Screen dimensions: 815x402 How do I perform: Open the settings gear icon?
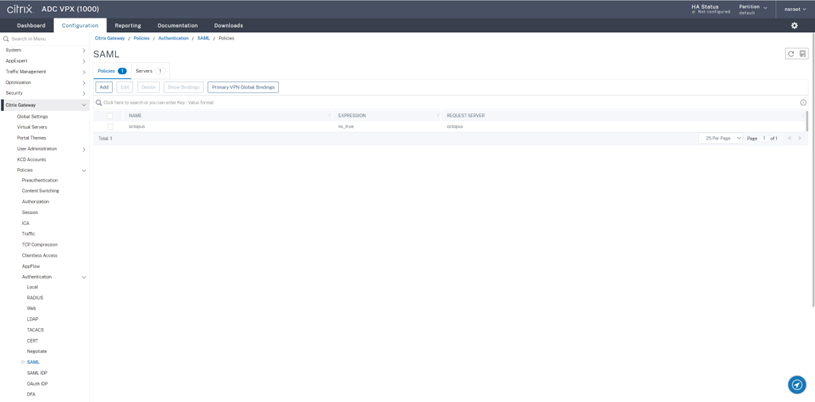[794, 25]
